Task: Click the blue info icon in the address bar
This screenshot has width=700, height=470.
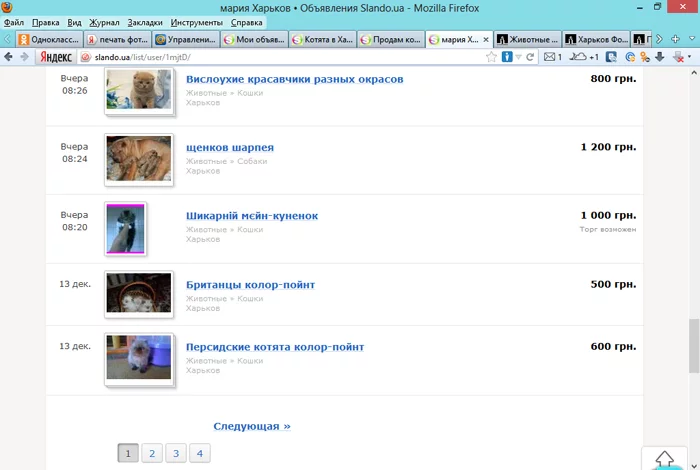Action: click(x=507, y=57)
